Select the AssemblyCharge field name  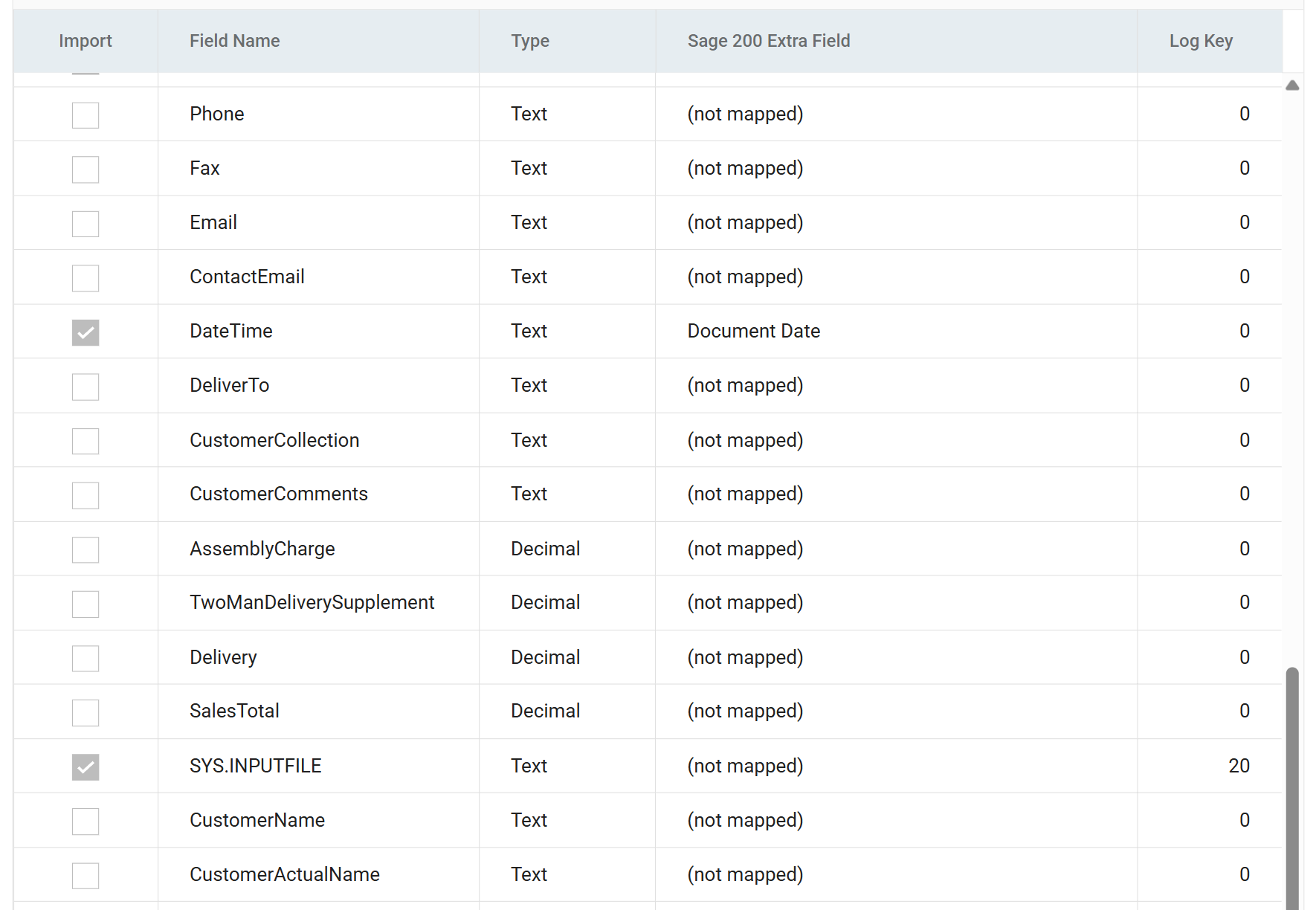click(262, 549)
